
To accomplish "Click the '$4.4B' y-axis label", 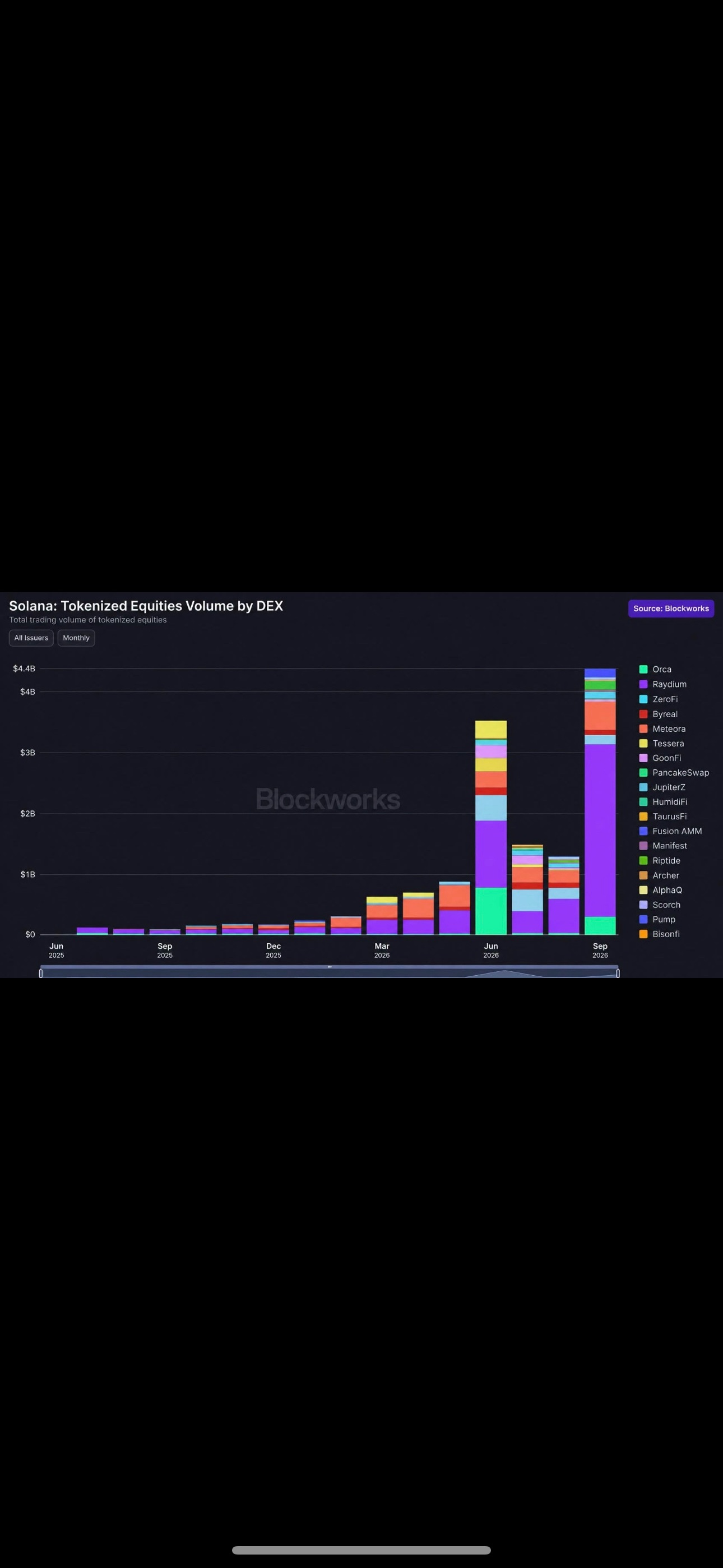I will [x=24, y=668].
